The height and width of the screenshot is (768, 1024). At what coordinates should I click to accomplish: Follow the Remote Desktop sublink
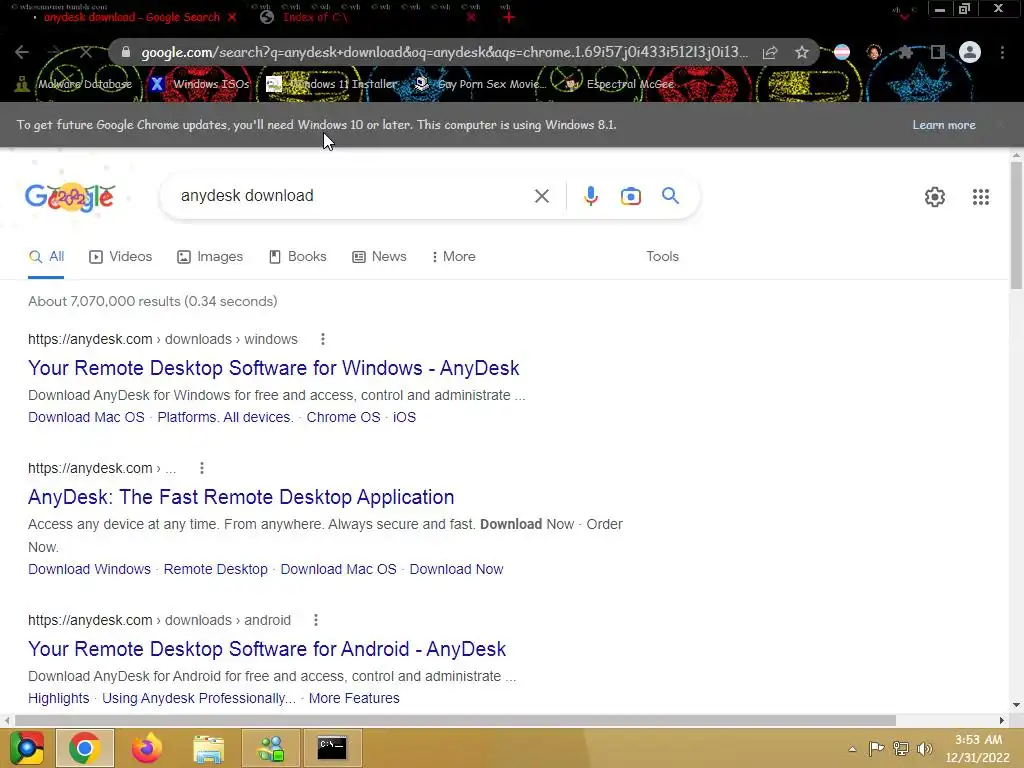[216, 569]
